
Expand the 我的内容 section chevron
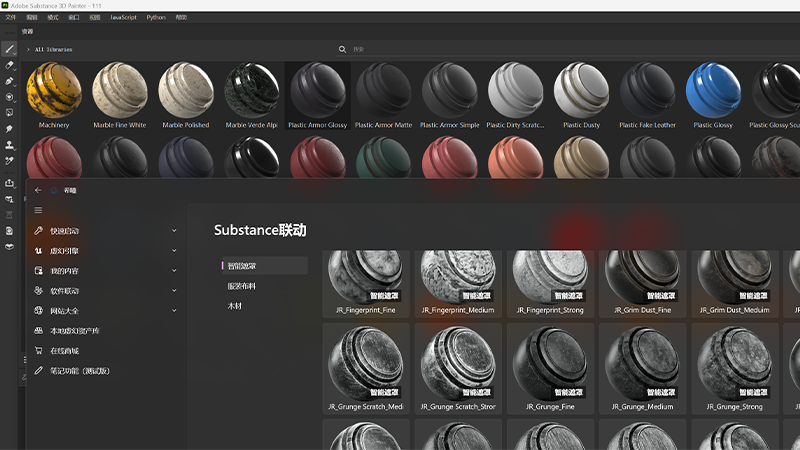tap(174, 270)
